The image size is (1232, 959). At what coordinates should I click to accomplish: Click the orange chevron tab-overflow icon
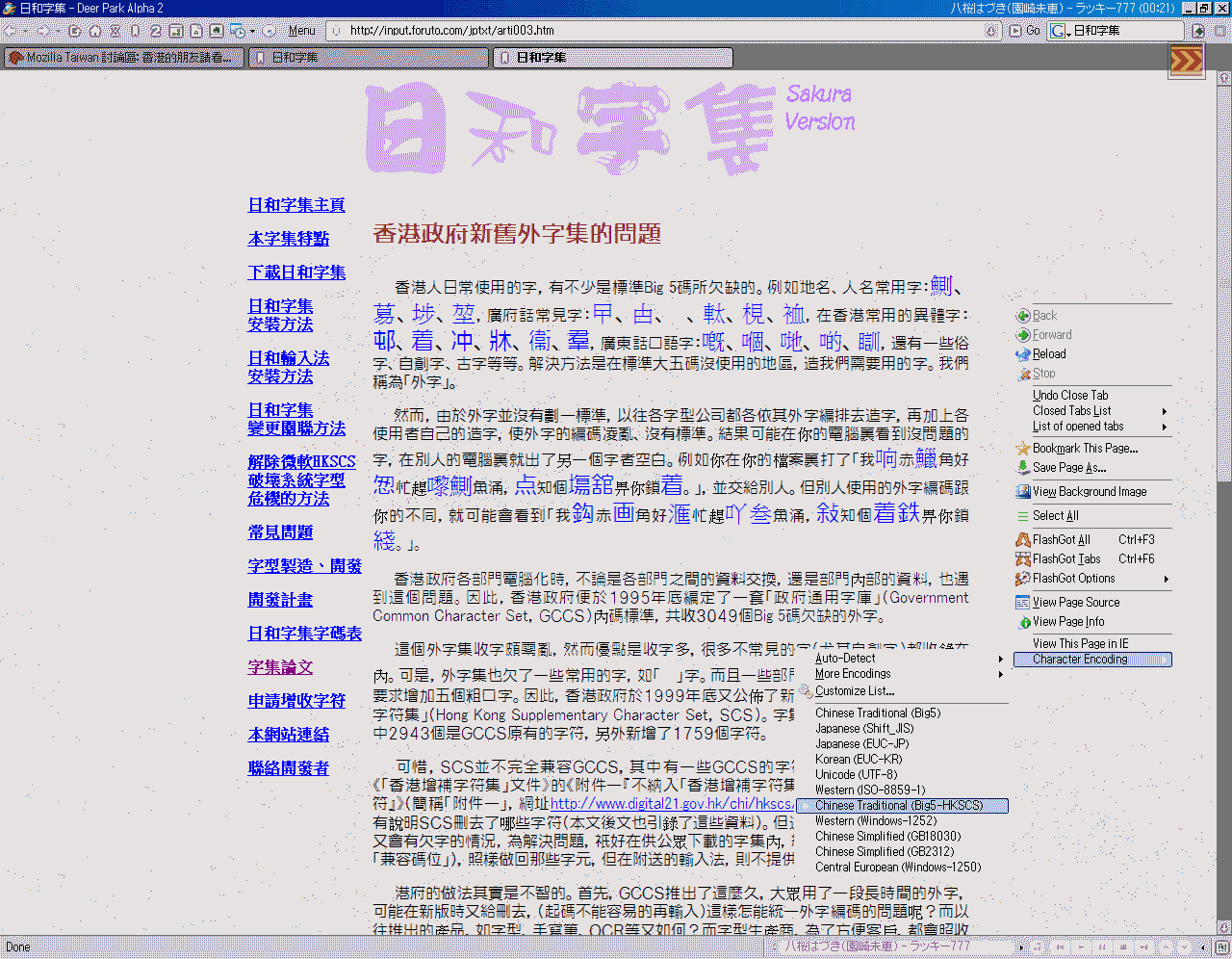[x=1186, y=61]
